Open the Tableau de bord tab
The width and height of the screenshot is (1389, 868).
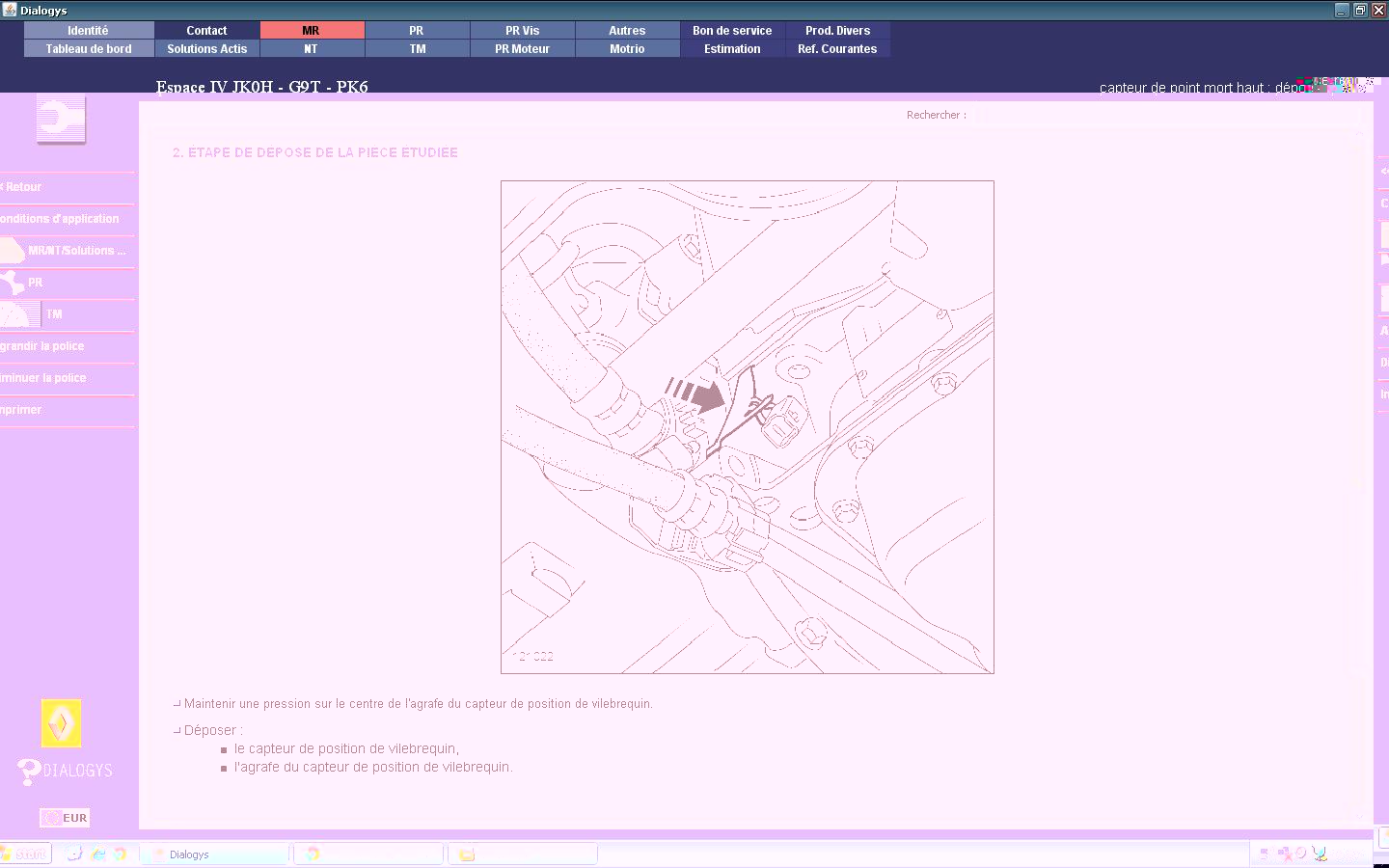tap(89, 49)
